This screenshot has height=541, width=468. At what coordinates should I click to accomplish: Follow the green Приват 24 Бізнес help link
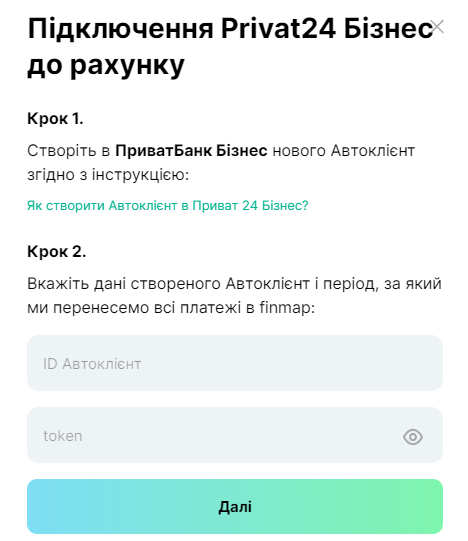pos(168,206)
